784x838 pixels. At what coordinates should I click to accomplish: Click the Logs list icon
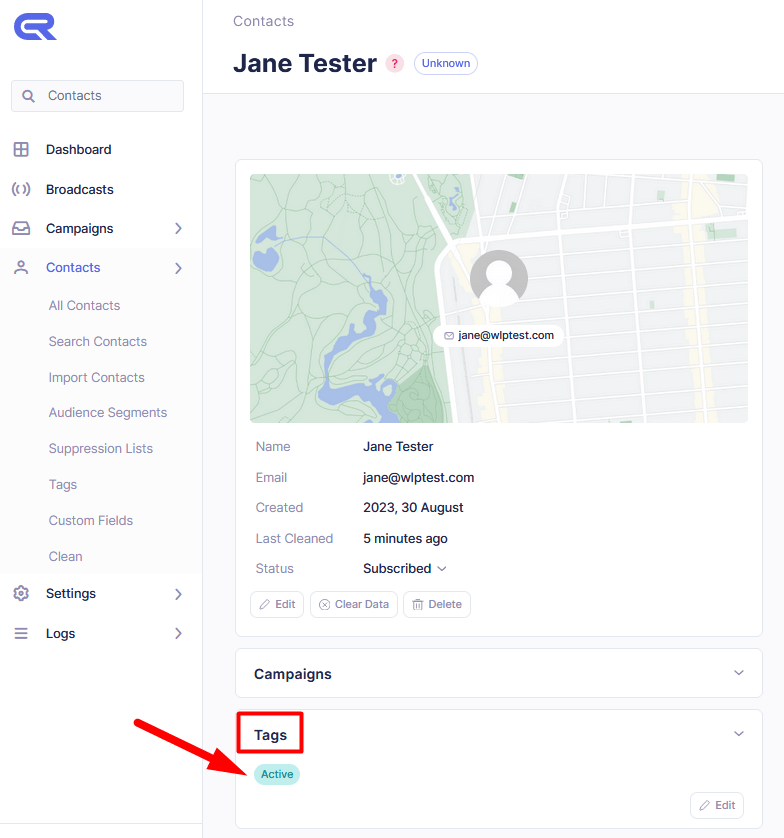[21, 633]
